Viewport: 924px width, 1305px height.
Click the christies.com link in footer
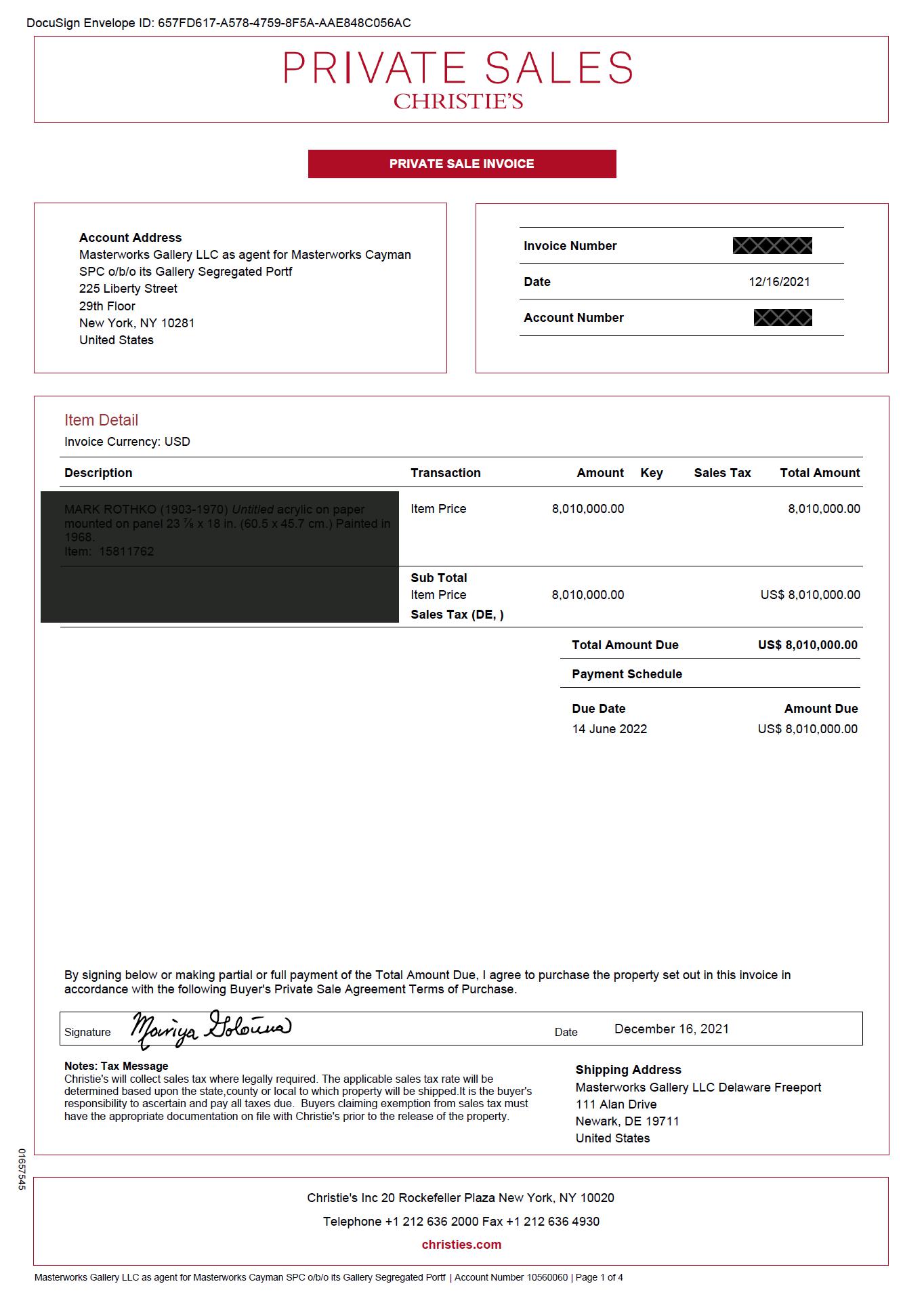(x=461, y=1244)
